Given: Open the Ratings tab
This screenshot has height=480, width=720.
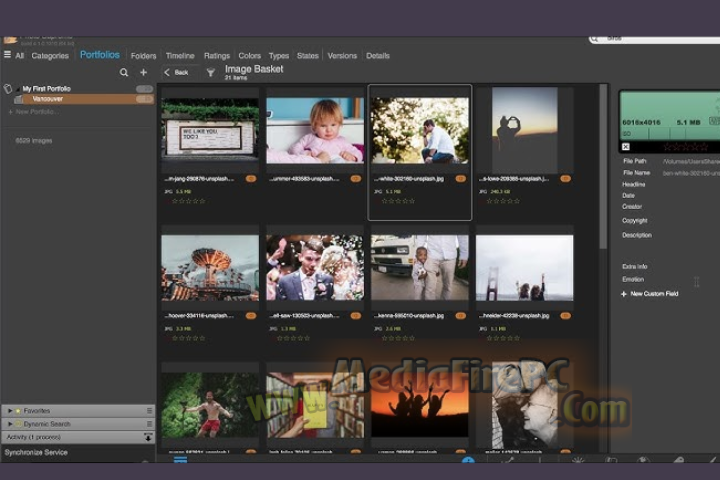Looking at the screenshot, I should [217, 56].
